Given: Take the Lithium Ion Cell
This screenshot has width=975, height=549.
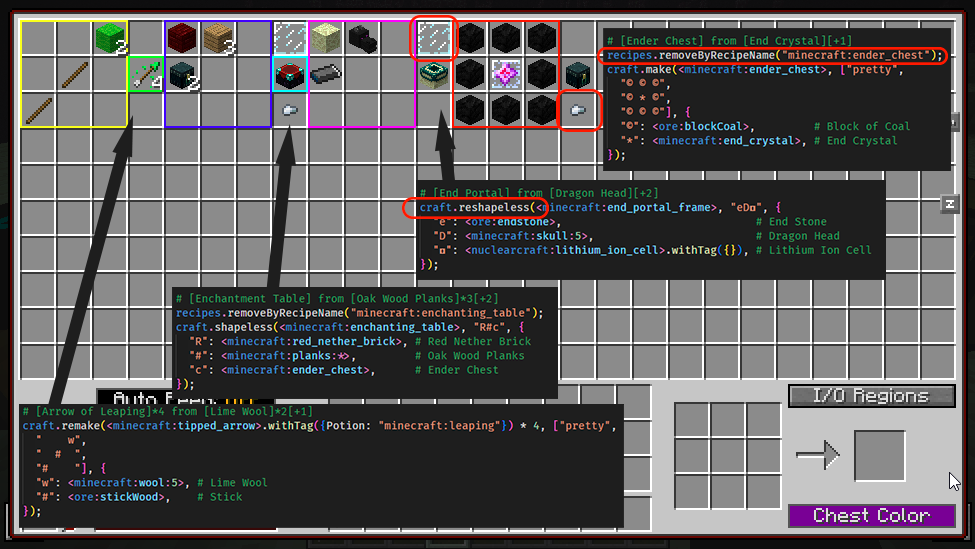Looking at the screenshot, I should pos(326,75).
